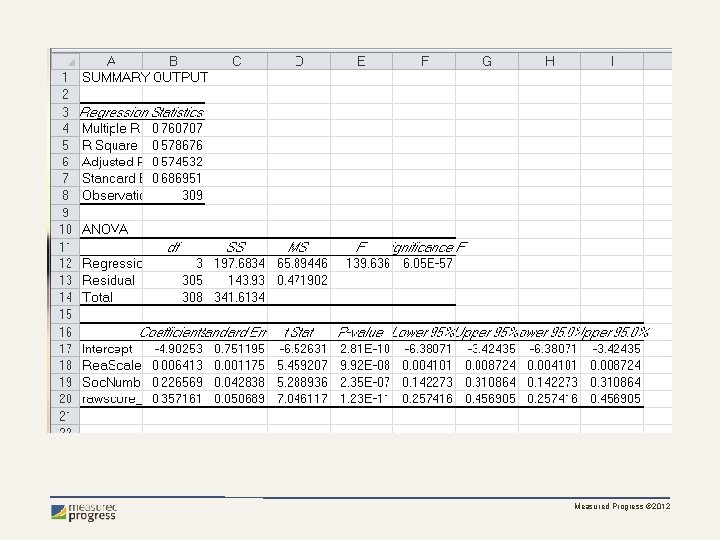Select column E header
720x540 pixels.
(361, 61)
